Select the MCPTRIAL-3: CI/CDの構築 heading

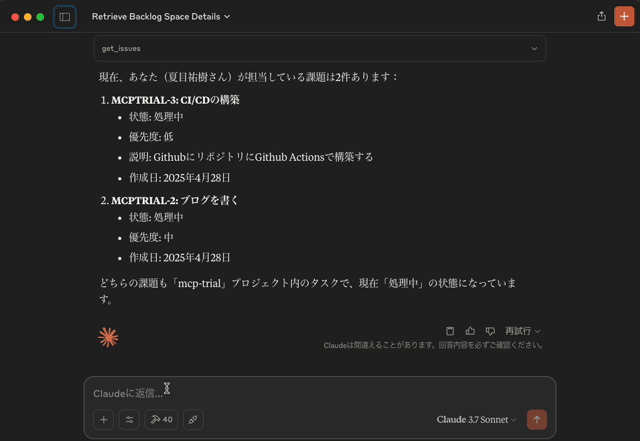(x=175, y=100)
